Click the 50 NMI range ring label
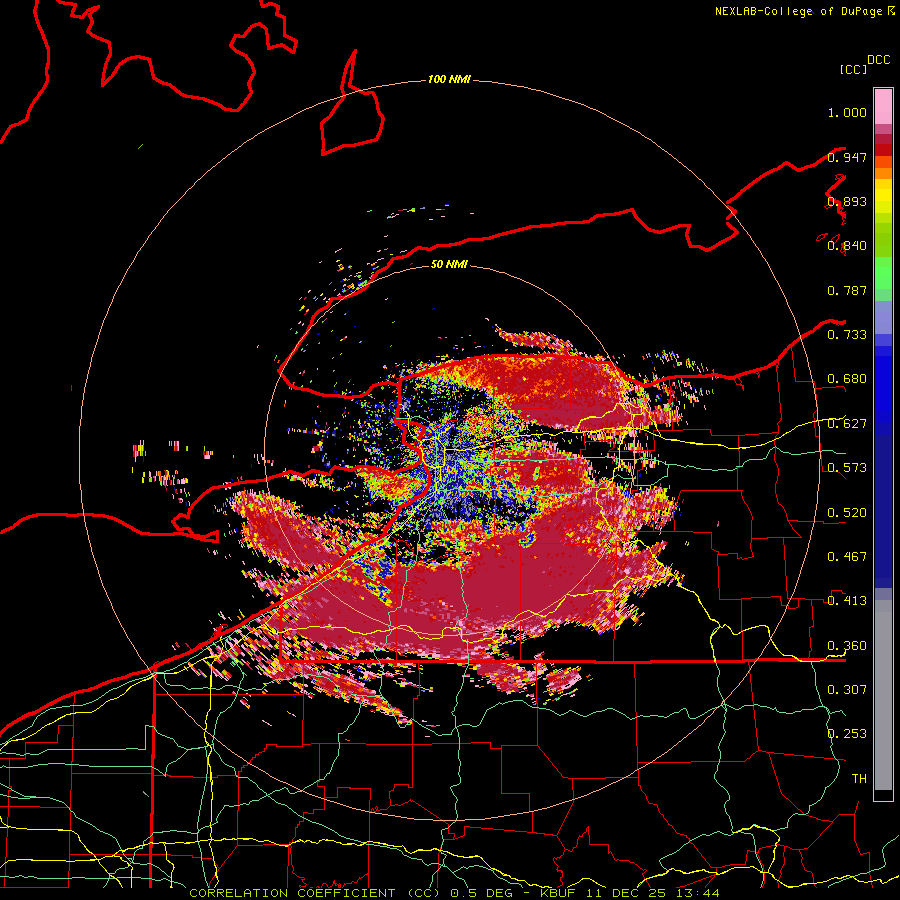This screenshot has width=900, height=900. click(449, 264)
